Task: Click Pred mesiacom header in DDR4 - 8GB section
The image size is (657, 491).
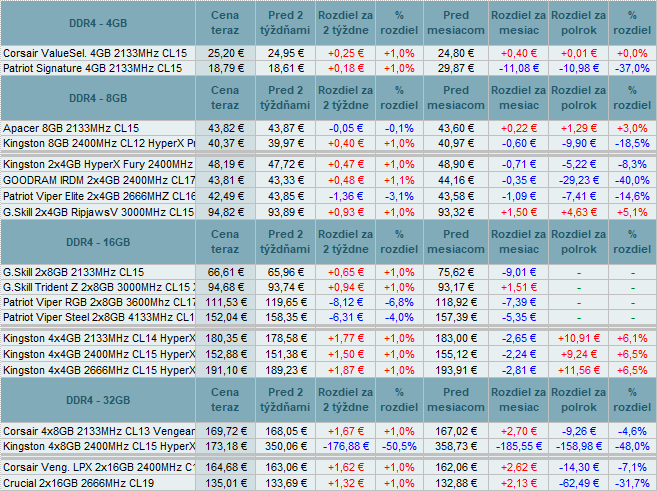Action: 456,98
